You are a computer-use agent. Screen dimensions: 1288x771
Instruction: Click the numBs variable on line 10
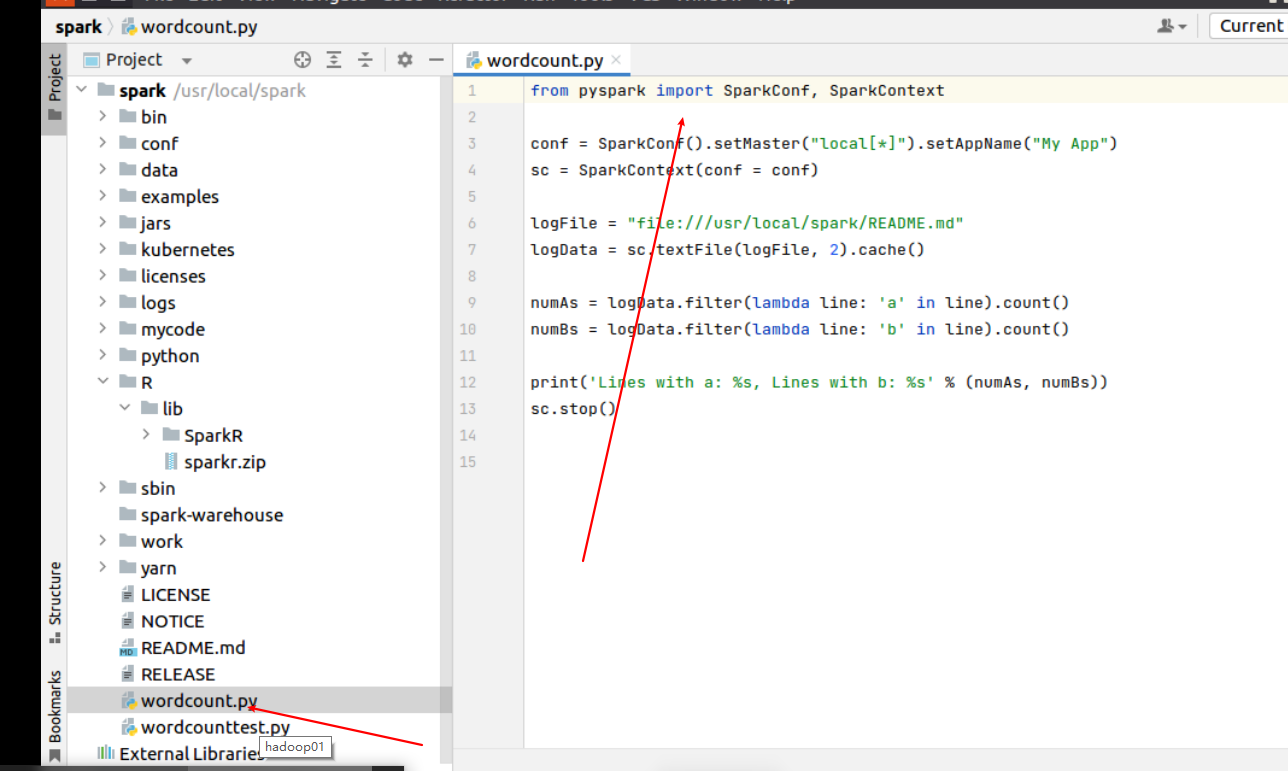554,329
